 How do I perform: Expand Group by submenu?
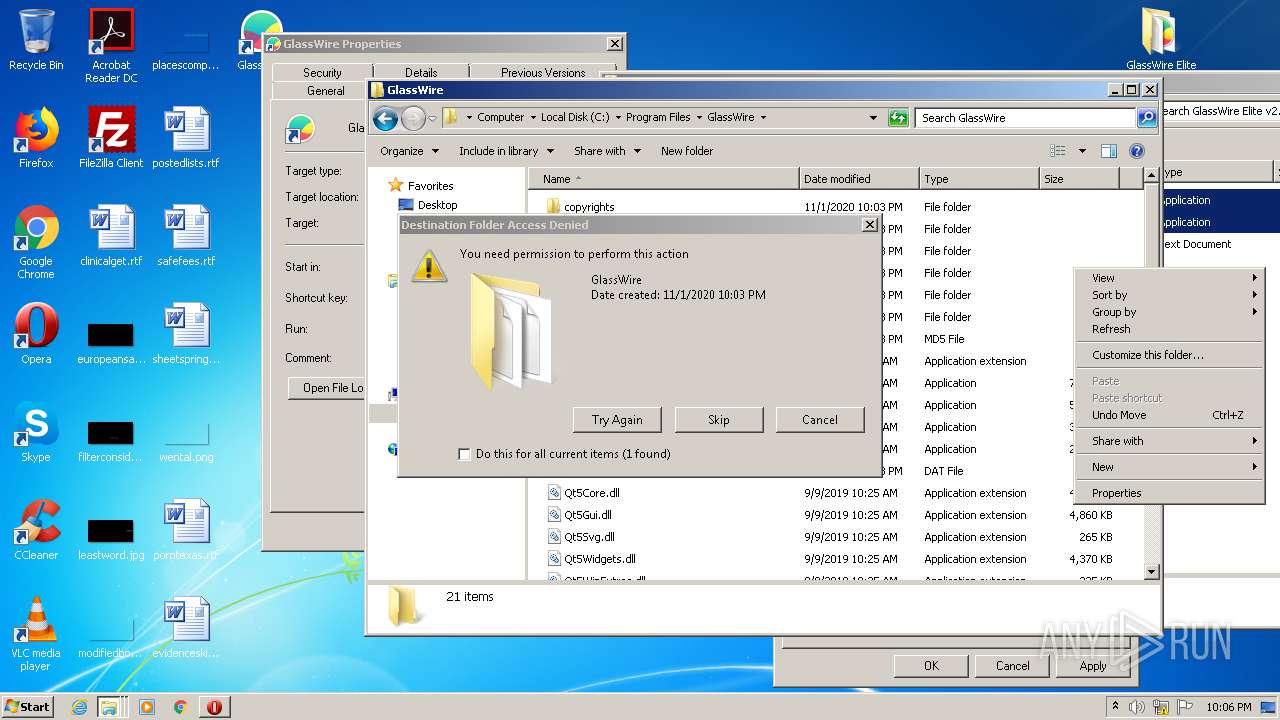click(x=1171, y=312)
